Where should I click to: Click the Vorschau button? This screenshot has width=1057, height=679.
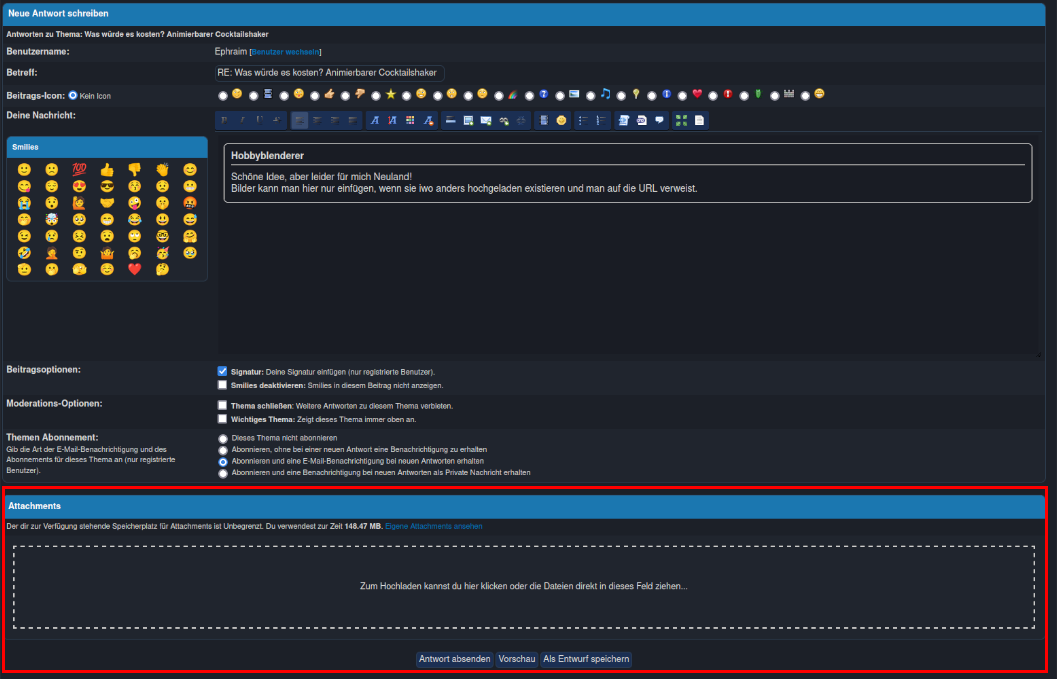click(x=516, y=659)
